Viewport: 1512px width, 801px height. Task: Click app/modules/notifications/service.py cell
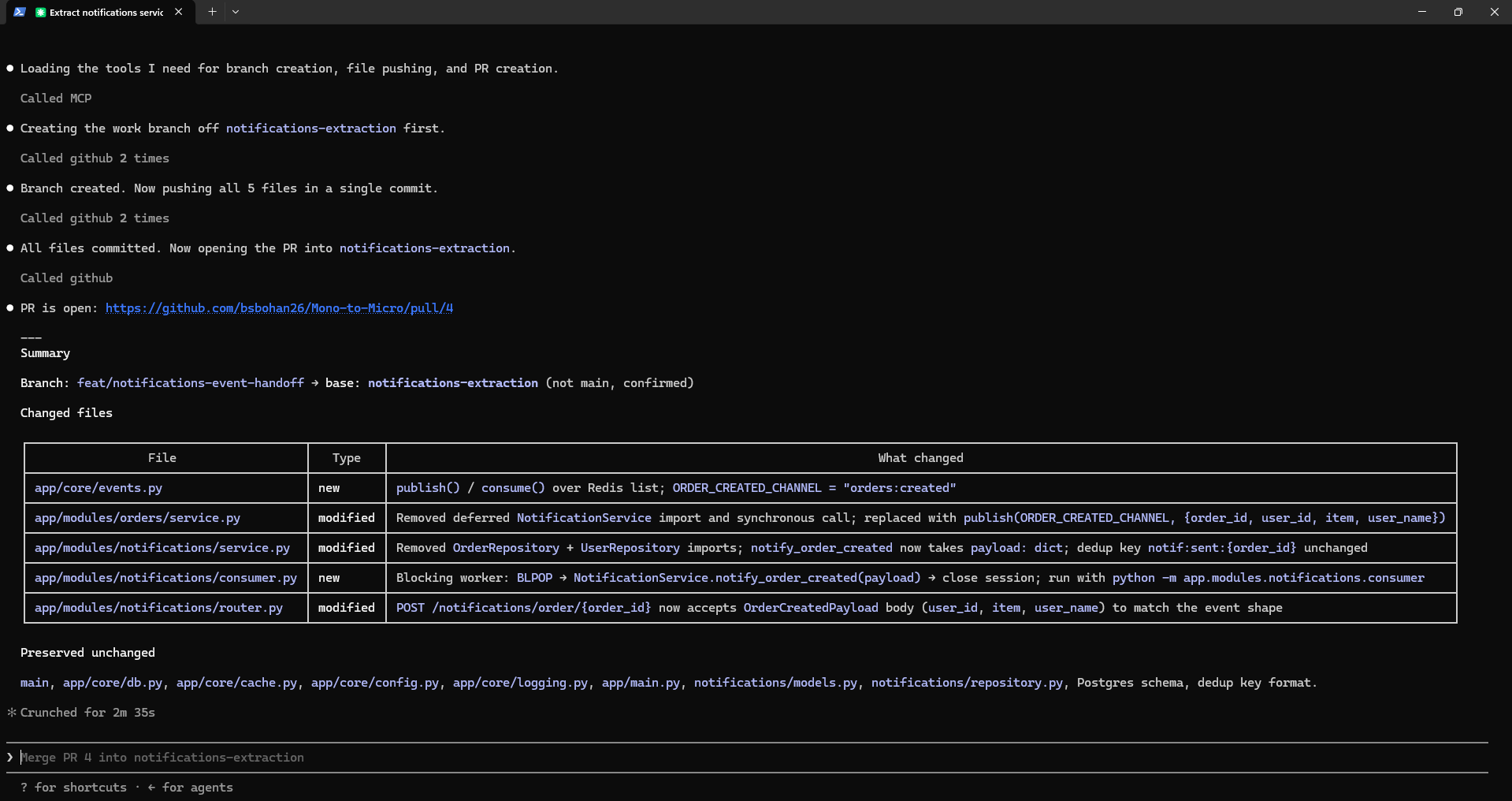click(x=162, y=548)
